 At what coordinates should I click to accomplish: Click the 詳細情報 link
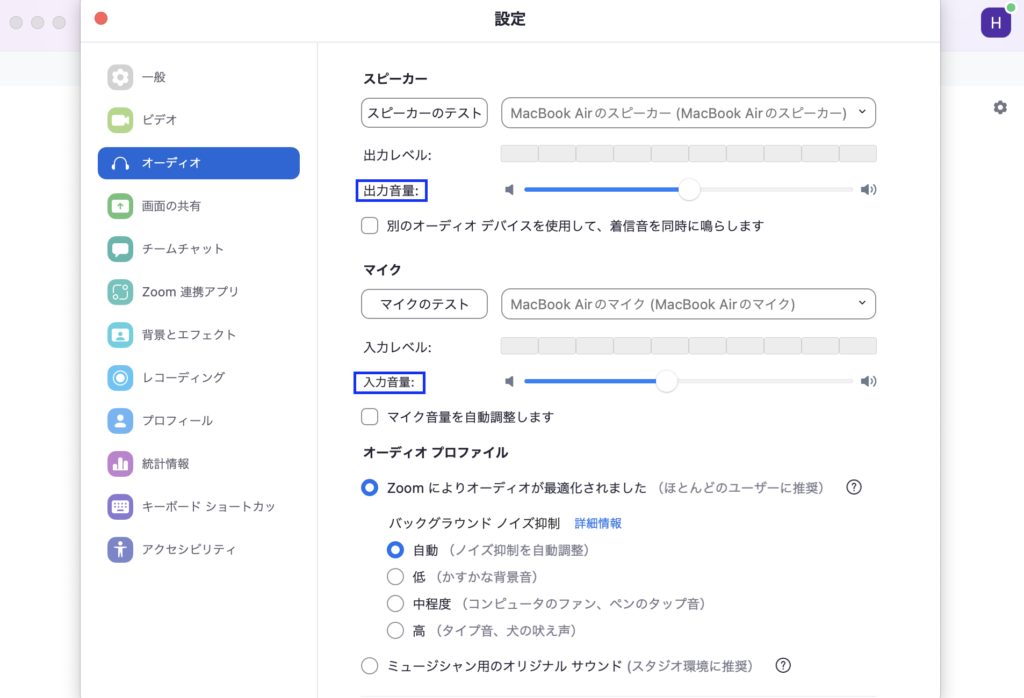click(598, 523)
